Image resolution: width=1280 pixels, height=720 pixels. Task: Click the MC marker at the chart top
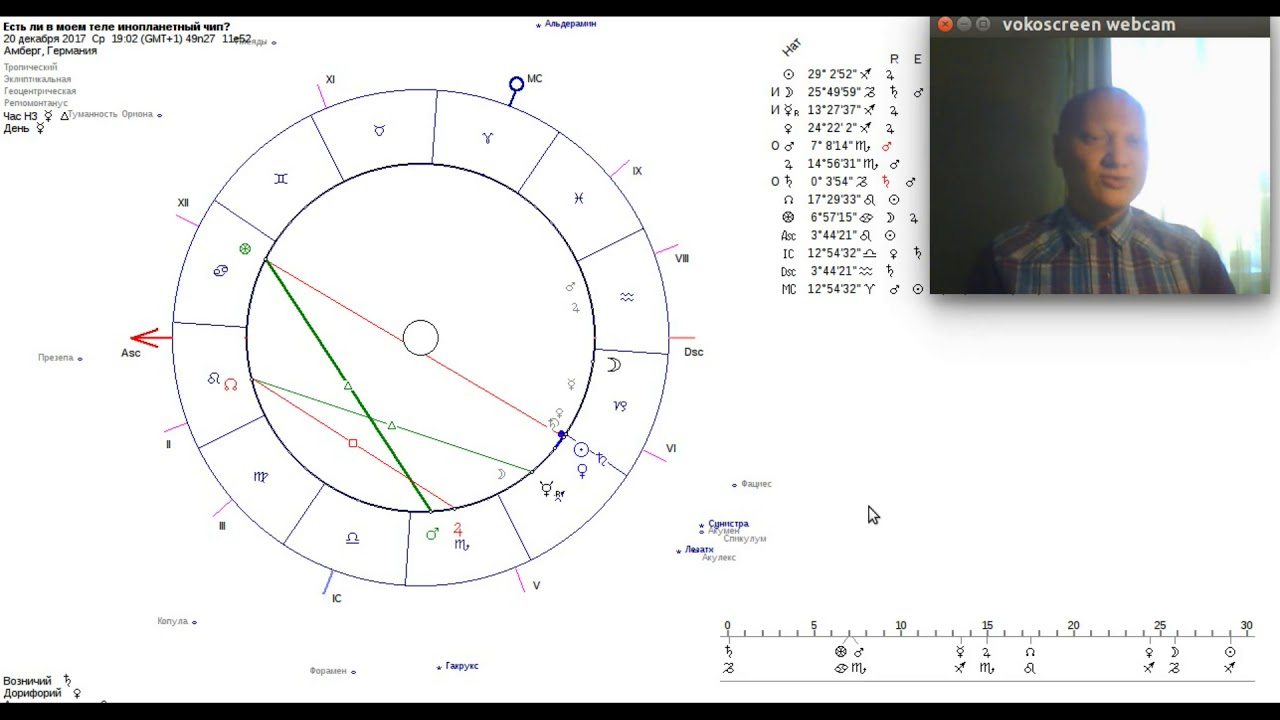(516, 85)
